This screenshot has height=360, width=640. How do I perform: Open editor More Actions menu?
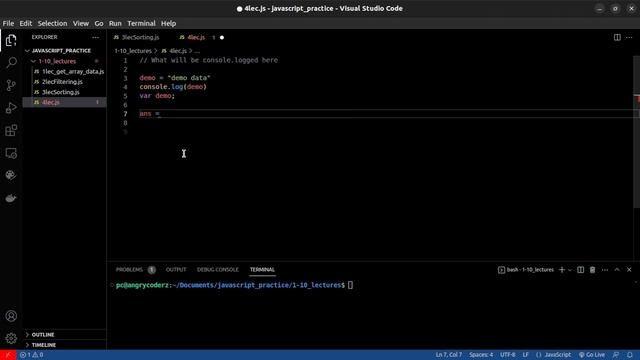click(x=629, y=38)
